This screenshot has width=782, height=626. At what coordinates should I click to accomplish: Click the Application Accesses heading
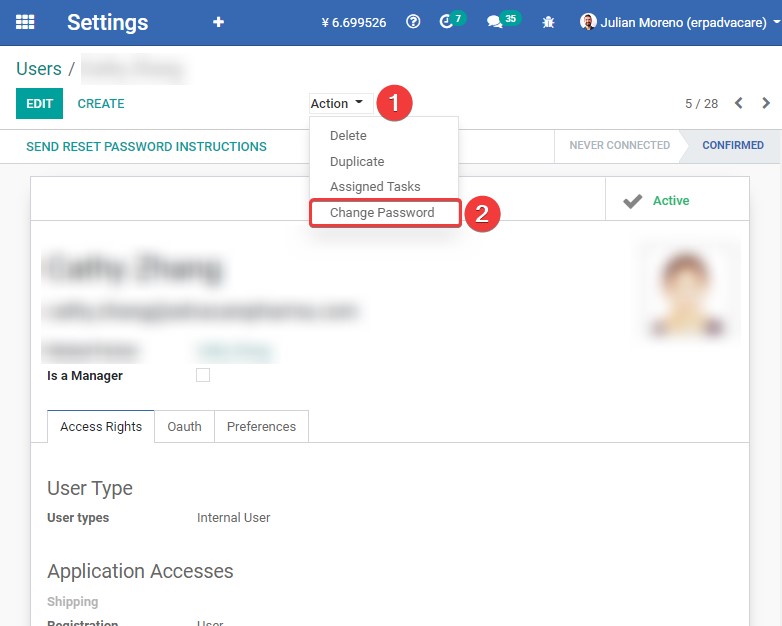tap(140, 571)
